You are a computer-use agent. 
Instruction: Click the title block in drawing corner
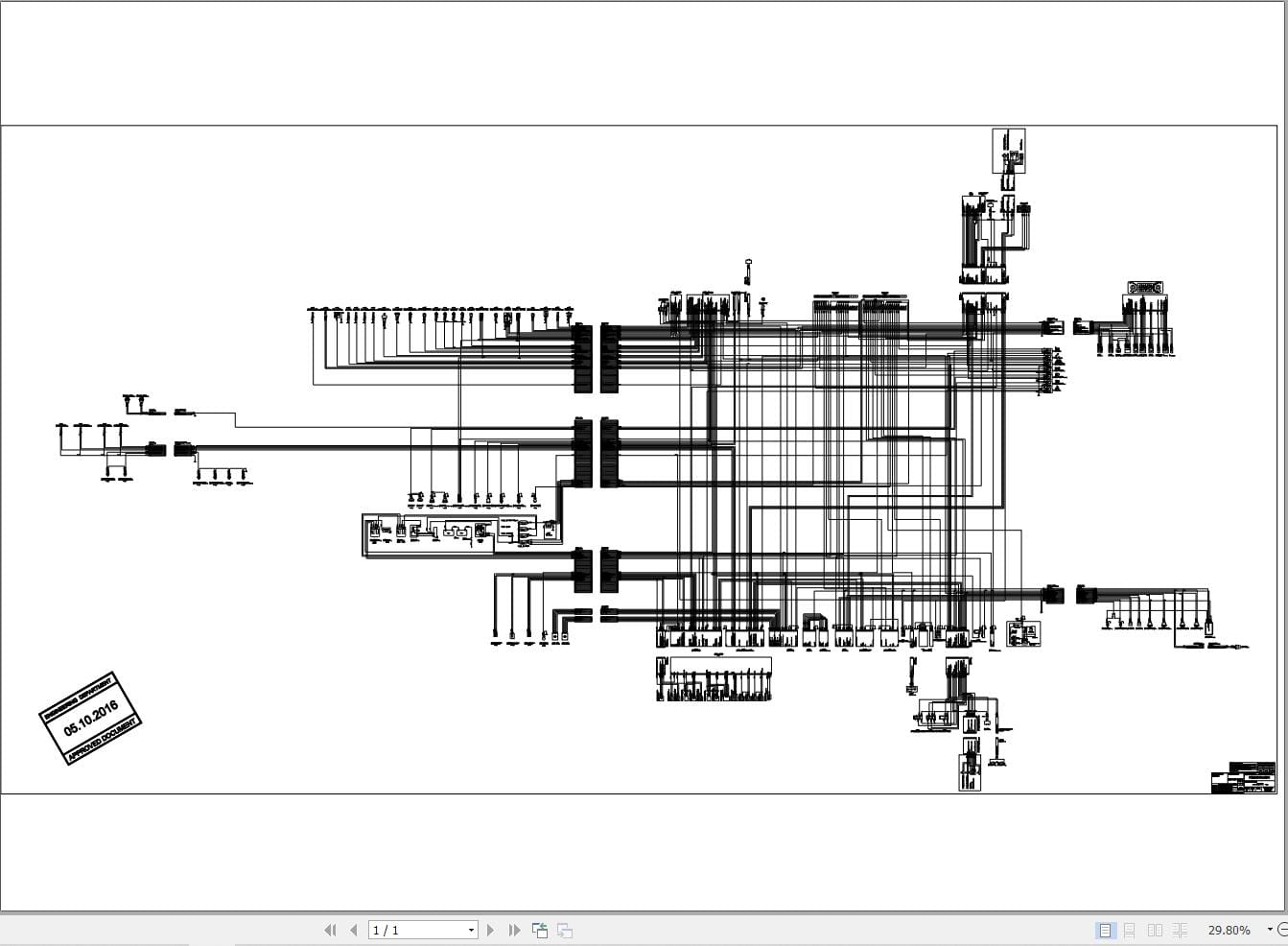pos(1244,778)
